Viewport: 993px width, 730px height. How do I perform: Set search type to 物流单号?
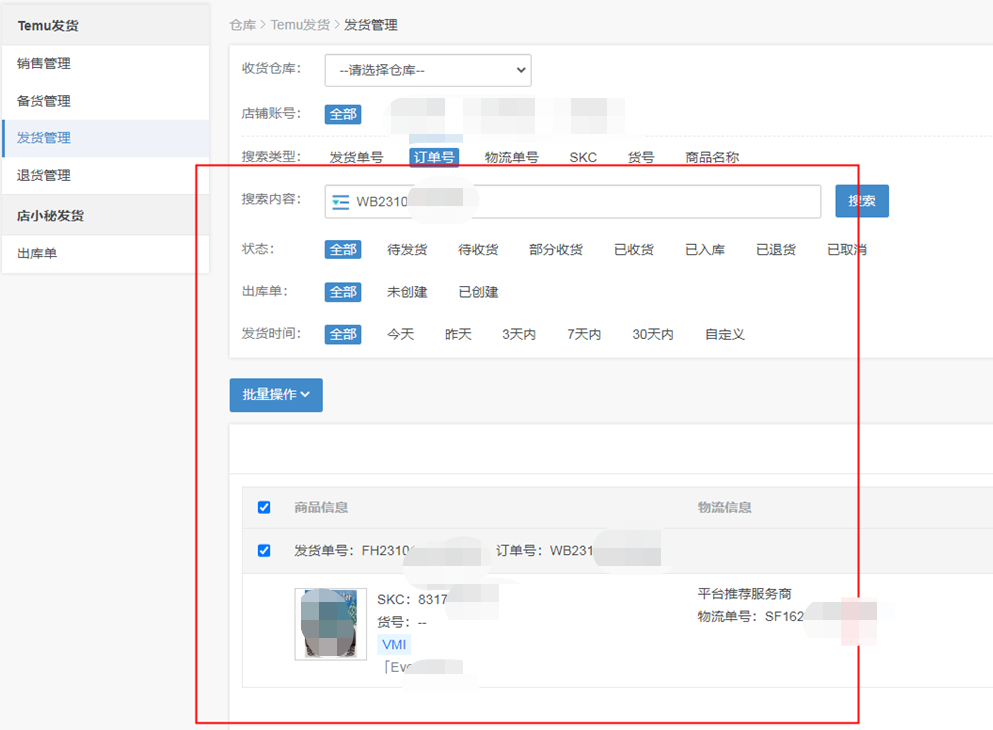pos(512,158)
